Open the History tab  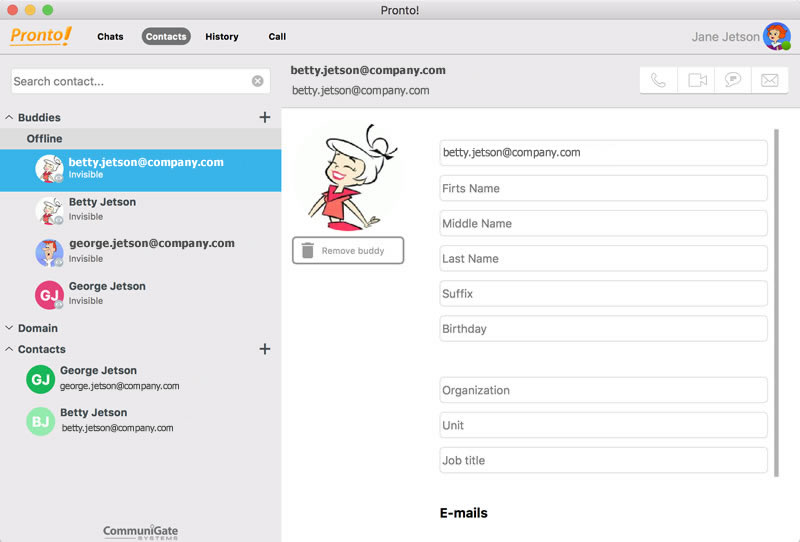click(221, 36)
